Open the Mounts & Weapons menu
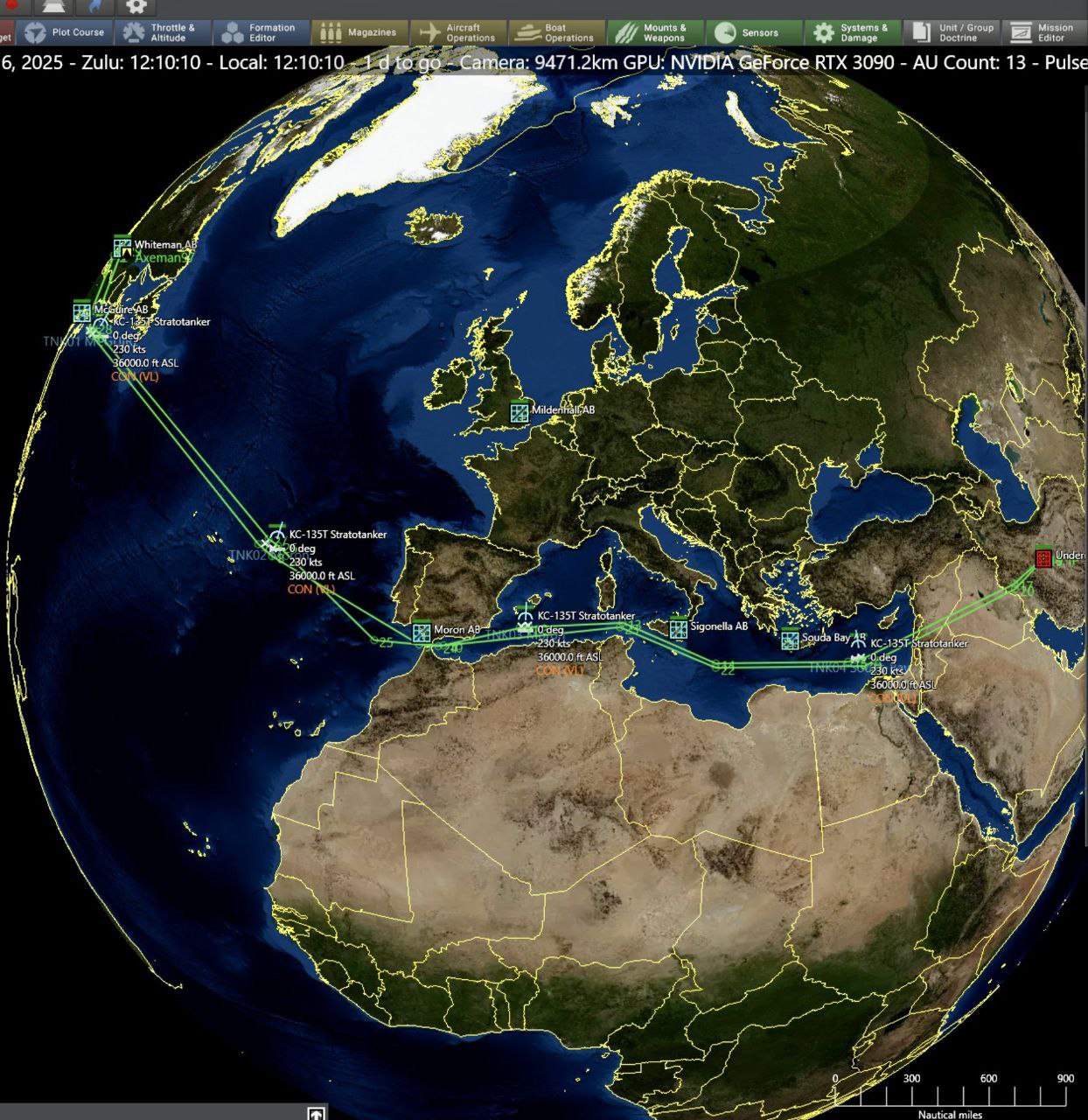Viewport: 1088px width, 1120px height. pos(655,32)
